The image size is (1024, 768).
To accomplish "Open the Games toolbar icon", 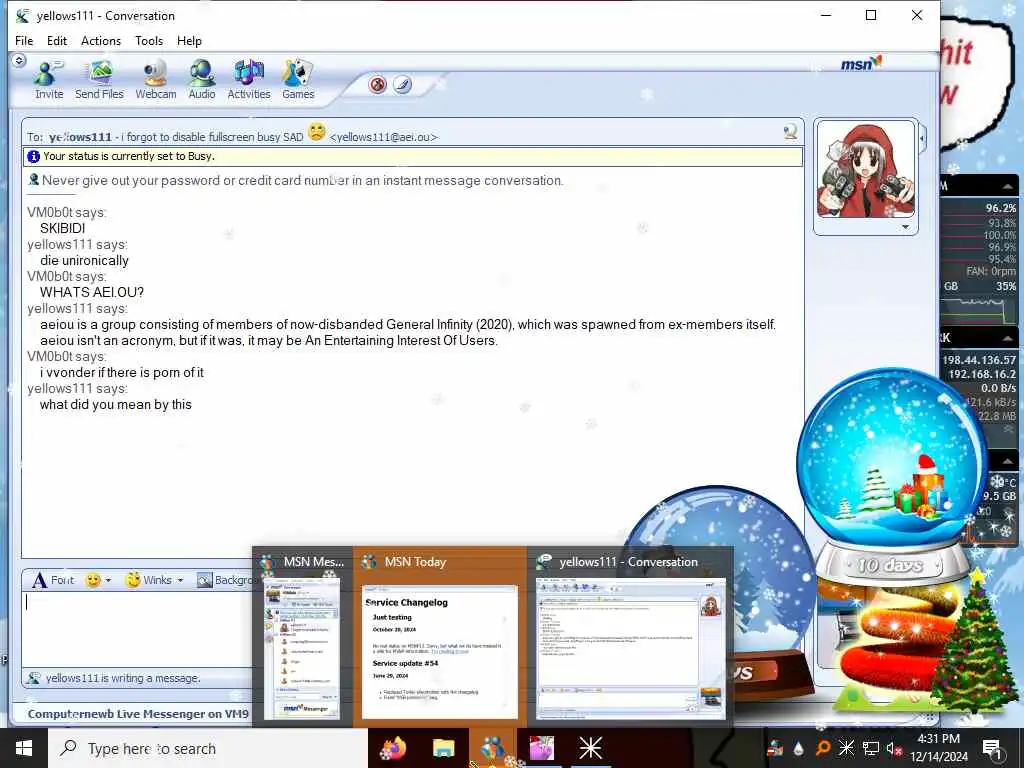I will pyautogui.click(x=298, y=80).
